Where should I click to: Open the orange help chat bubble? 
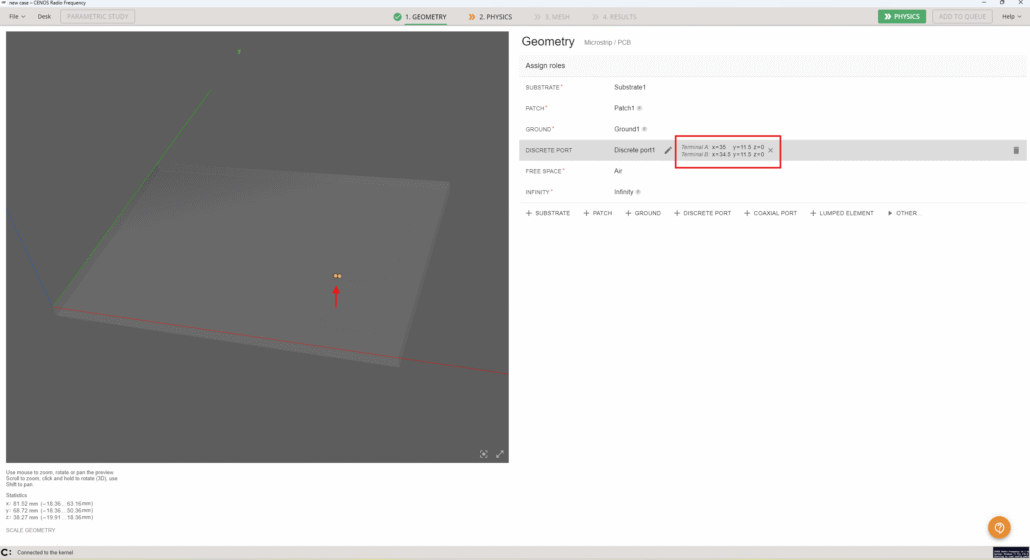[x=999, y=527]
